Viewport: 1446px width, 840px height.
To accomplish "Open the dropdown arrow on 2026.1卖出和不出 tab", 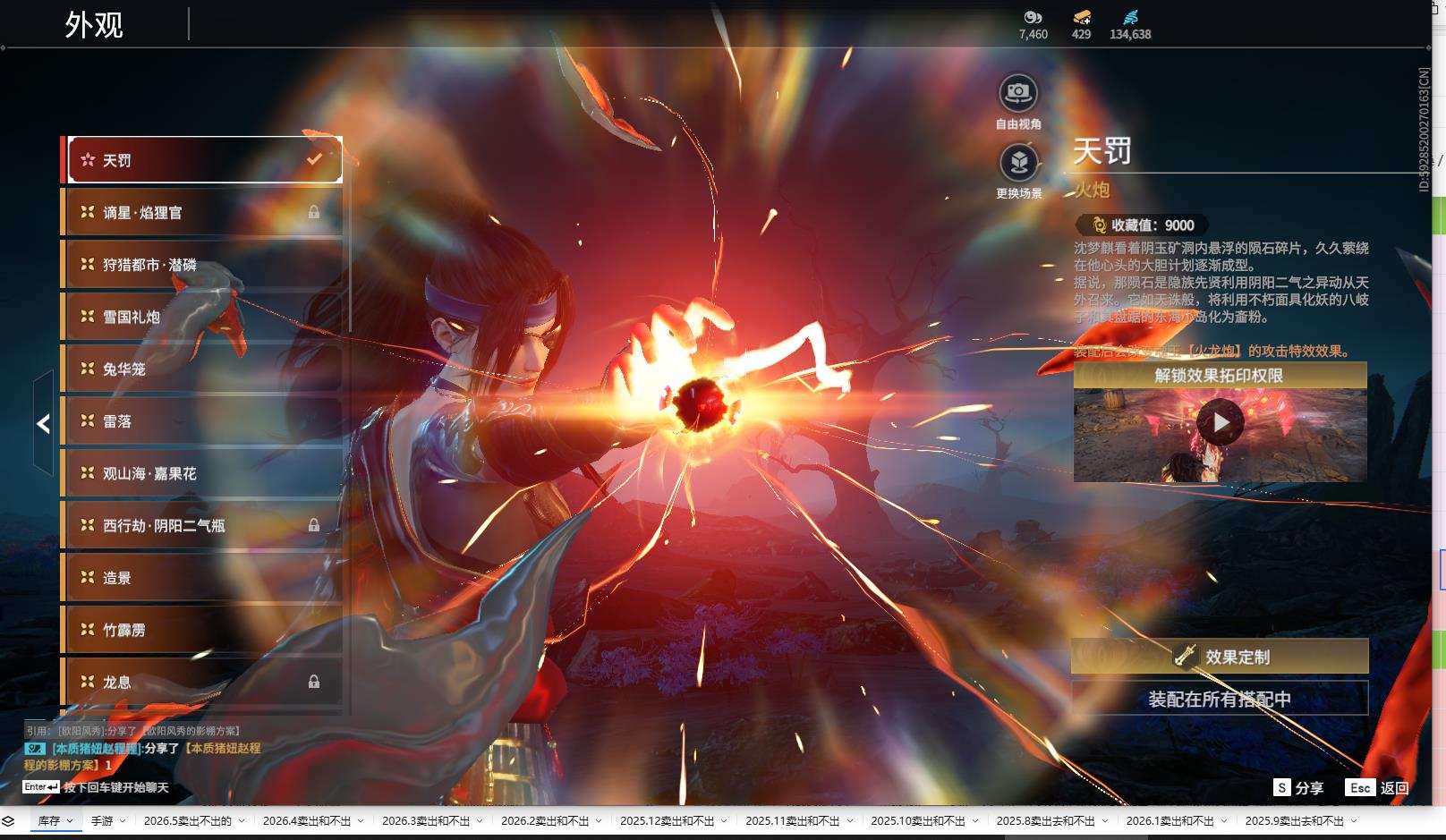I will [x=1224, y=821].
